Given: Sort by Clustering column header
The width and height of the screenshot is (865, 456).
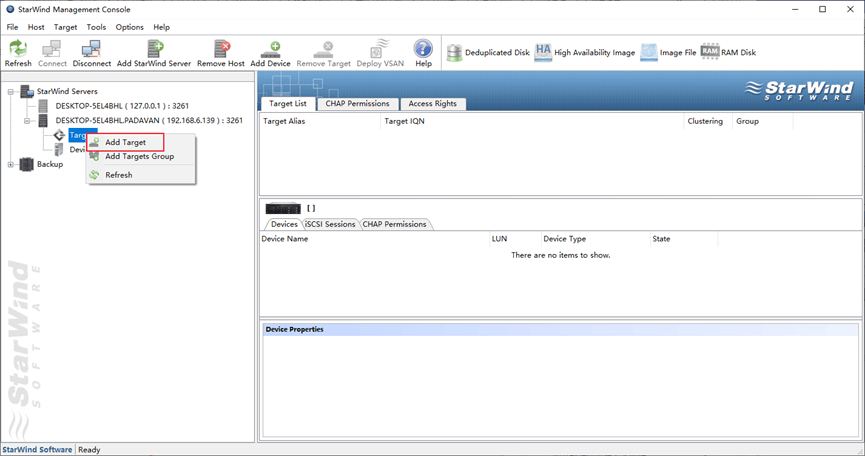Looking at the screenshot, I should coord(708,121).
